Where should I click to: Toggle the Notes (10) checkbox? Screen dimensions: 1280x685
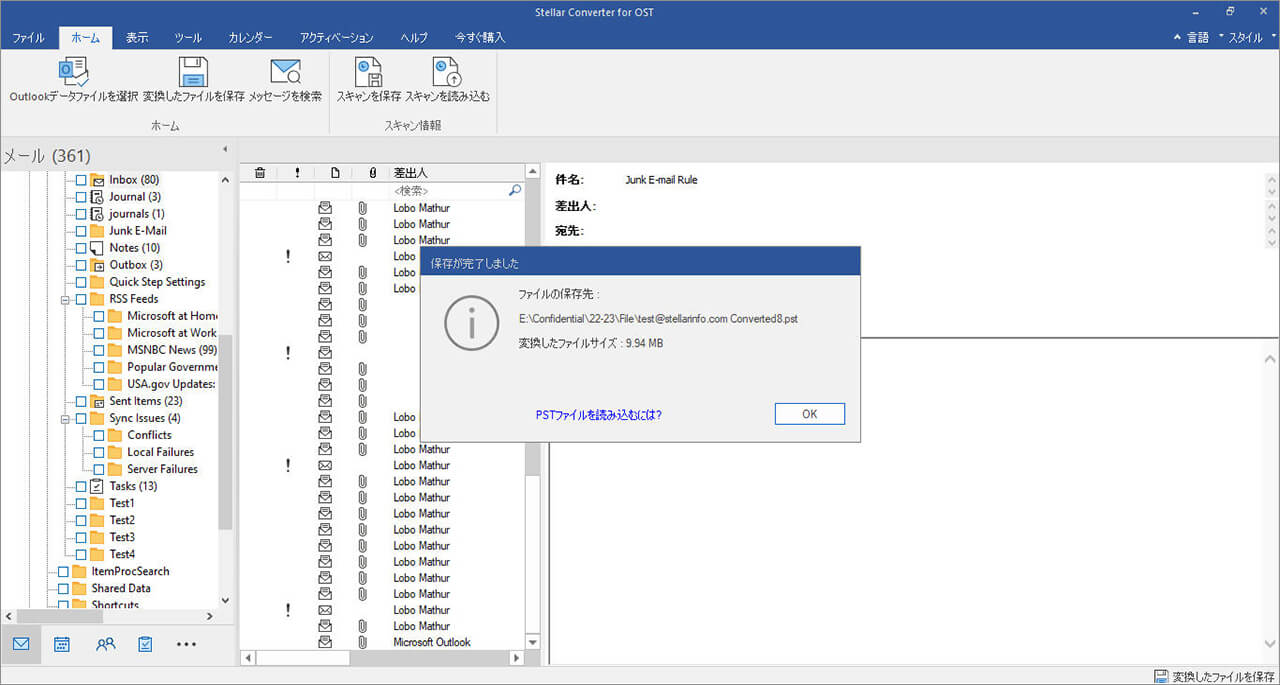point(81,248)
